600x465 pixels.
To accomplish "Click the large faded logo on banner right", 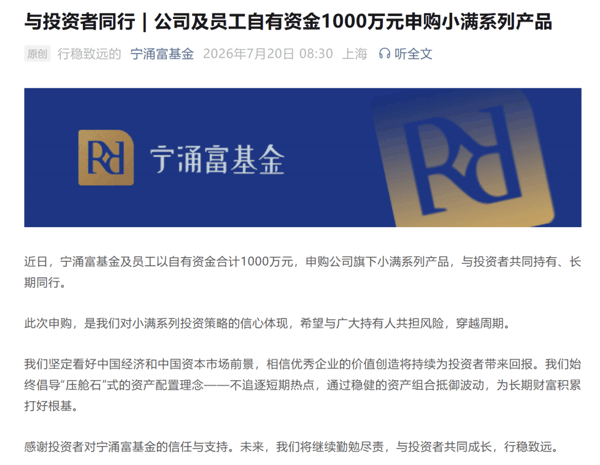I will click(465, 159).
